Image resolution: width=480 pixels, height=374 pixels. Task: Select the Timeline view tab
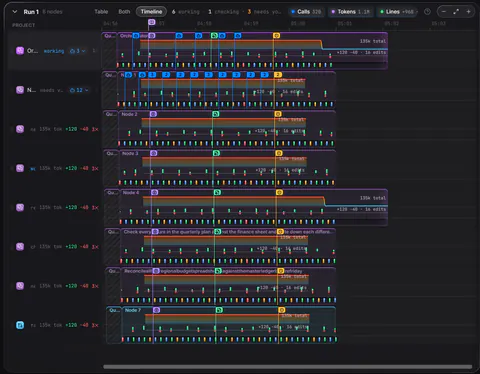151,12
